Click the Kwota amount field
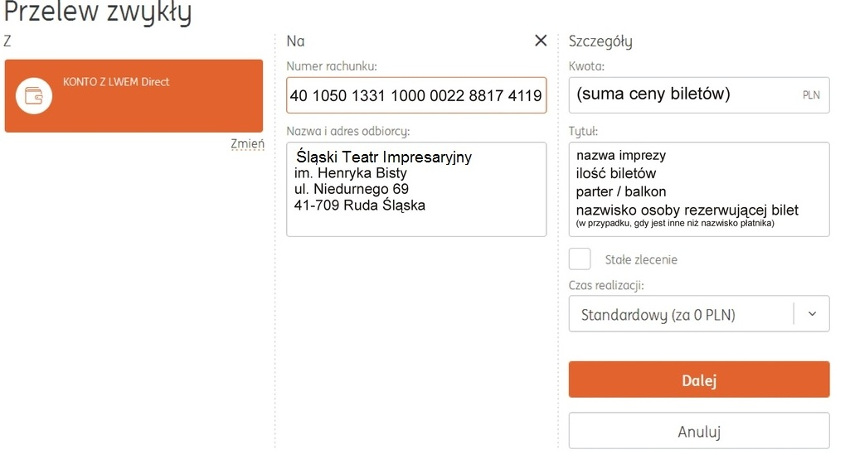 [699, 95]
